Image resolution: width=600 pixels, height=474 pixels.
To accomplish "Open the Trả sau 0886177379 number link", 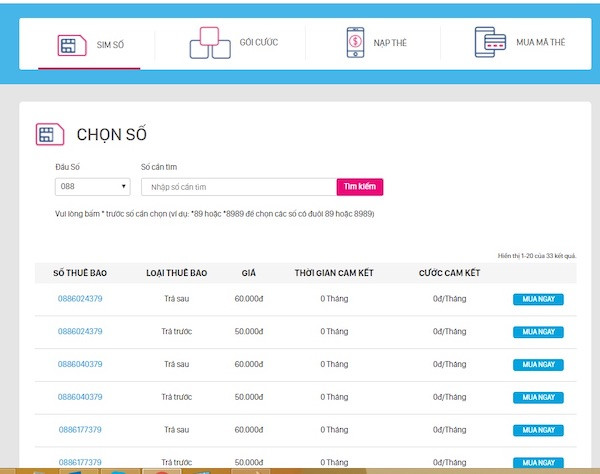I will [x=80, y=430].
